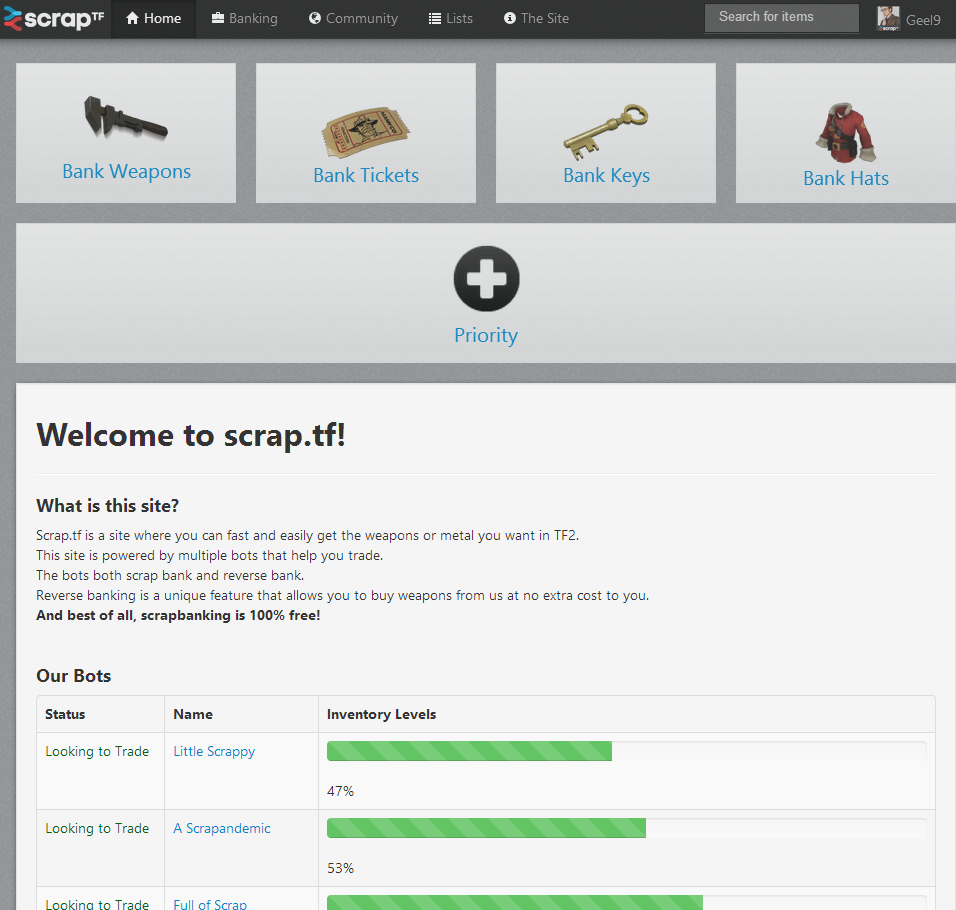Open the A Scrapandemic bot link
The height and width of the screenshot is (910, 956).
[x=221, y=828]
